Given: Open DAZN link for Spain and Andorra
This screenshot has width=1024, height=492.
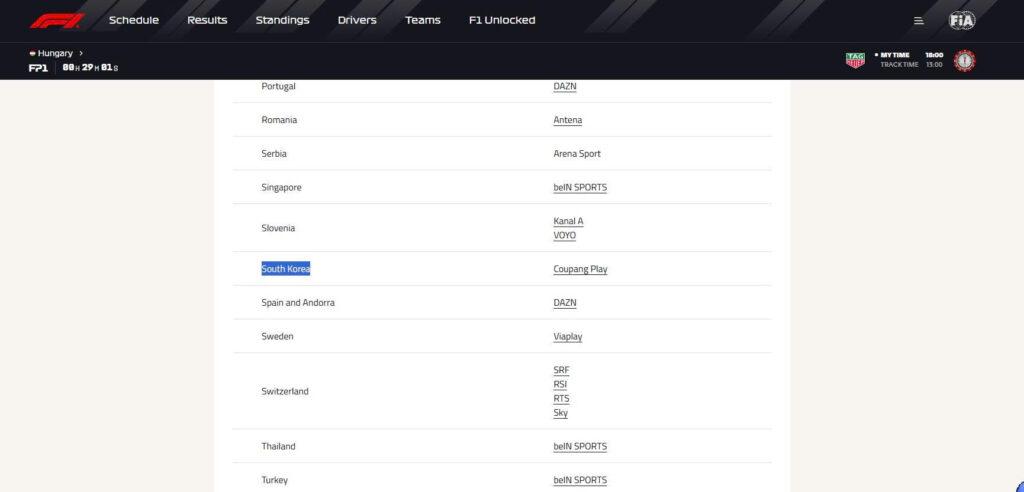Looking at the screenshot, I should click(x=565, y=303).
